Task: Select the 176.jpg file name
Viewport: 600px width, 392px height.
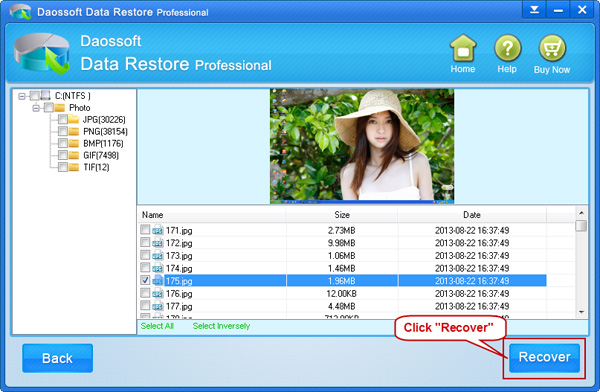Action: coord(179,294)
